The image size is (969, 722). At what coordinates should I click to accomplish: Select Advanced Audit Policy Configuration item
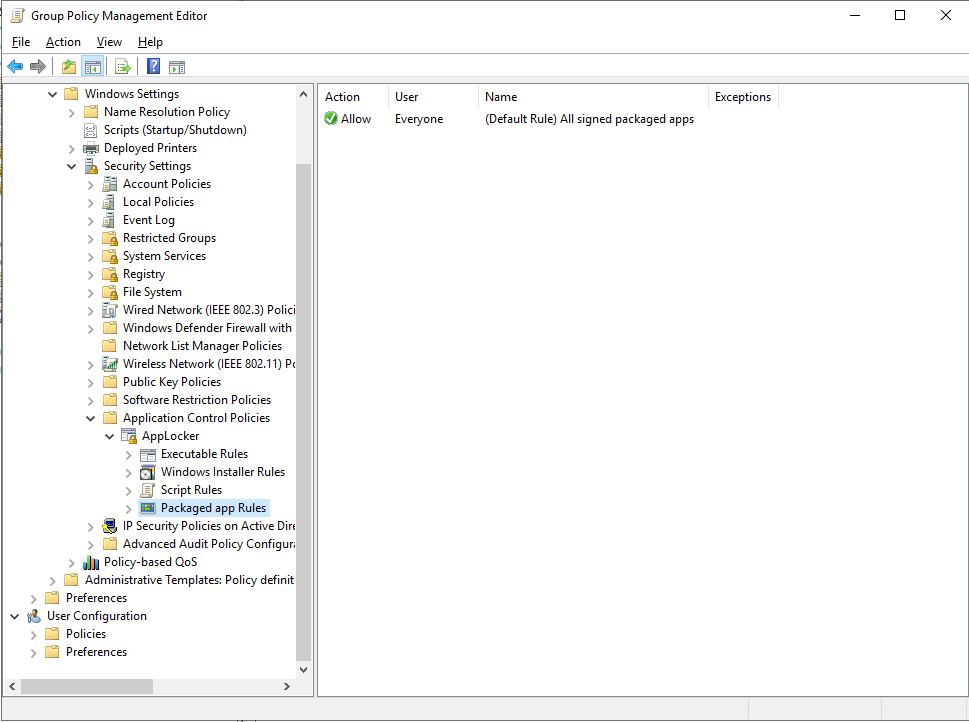coord(208,544)
